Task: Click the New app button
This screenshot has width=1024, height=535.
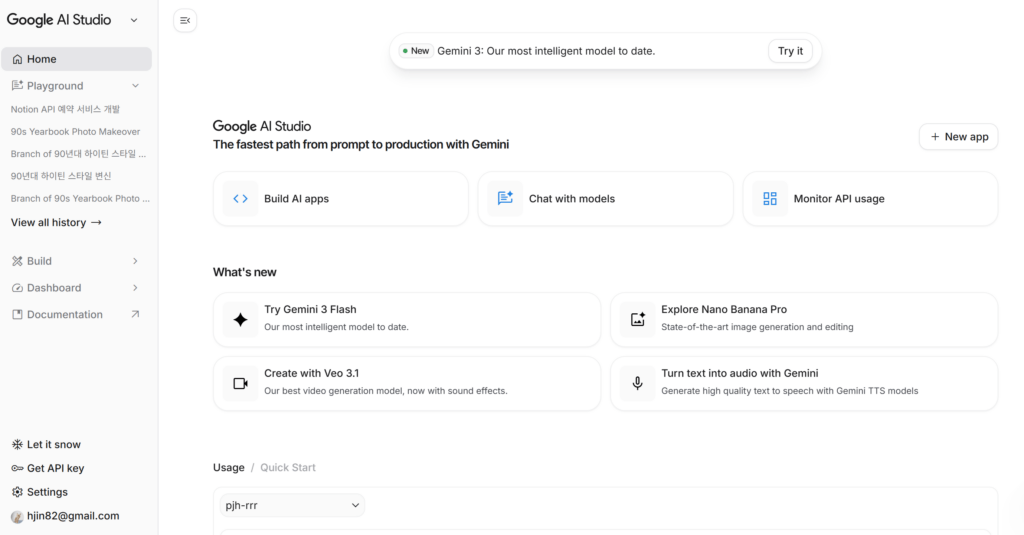Action: coord(958,137)
